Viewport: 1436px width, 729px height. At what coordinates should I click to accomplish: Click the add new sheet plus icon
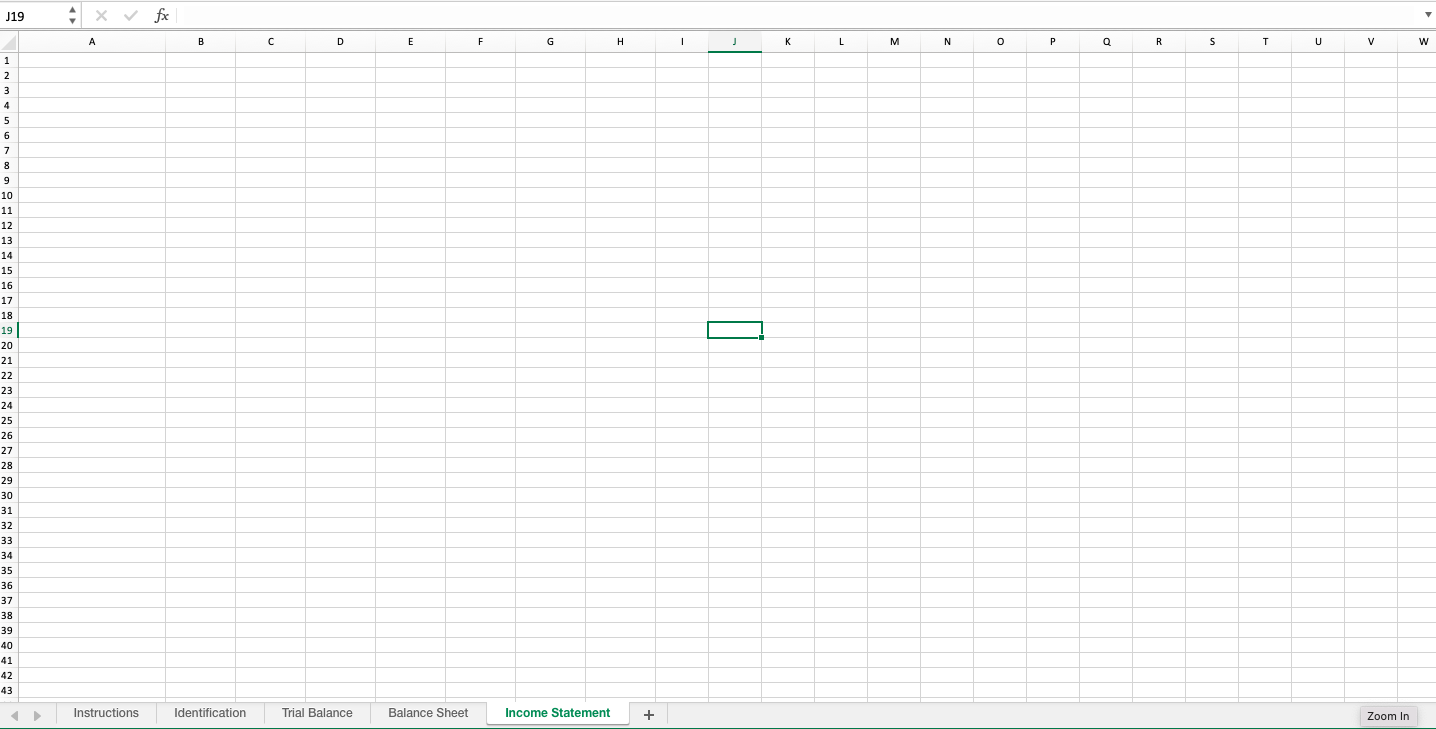648,714
